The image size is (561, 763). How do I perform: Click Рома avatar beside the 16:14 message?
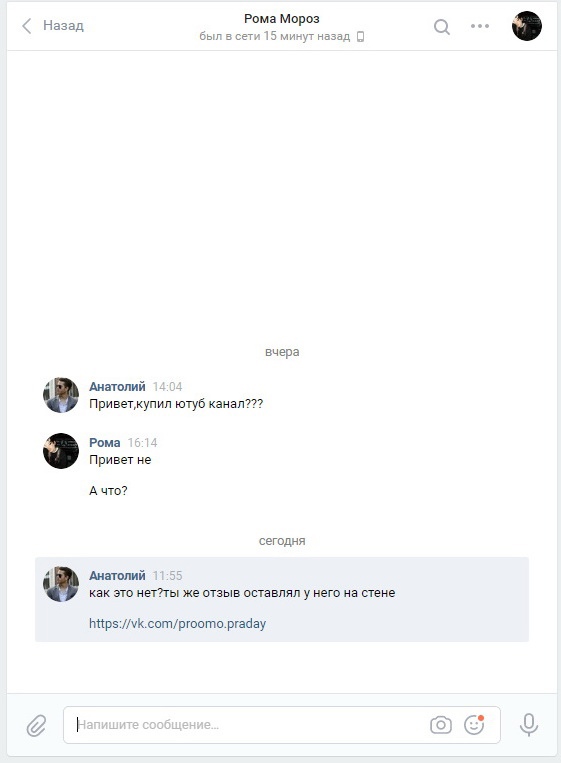(x=61, y=451)
